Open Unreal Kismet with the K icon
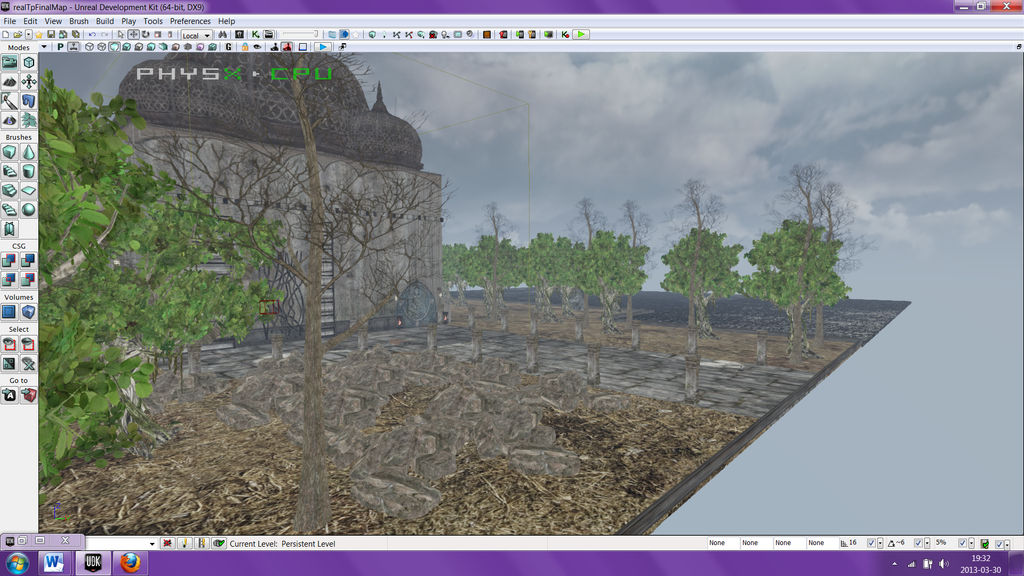 click(x=255, y=35)
